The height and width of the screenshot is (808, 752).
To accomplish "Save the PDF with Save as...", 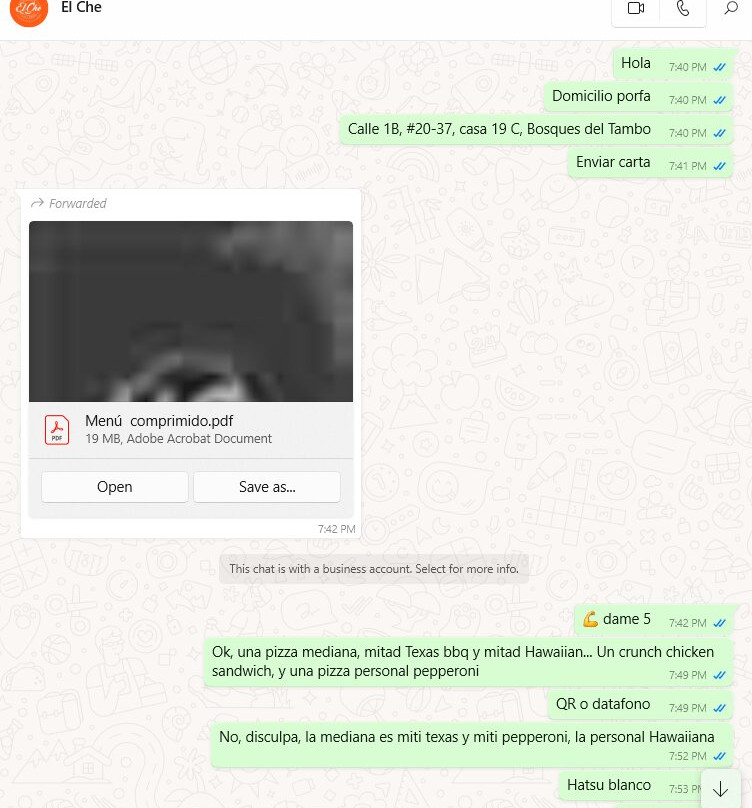I will click(x=267, y=487).
